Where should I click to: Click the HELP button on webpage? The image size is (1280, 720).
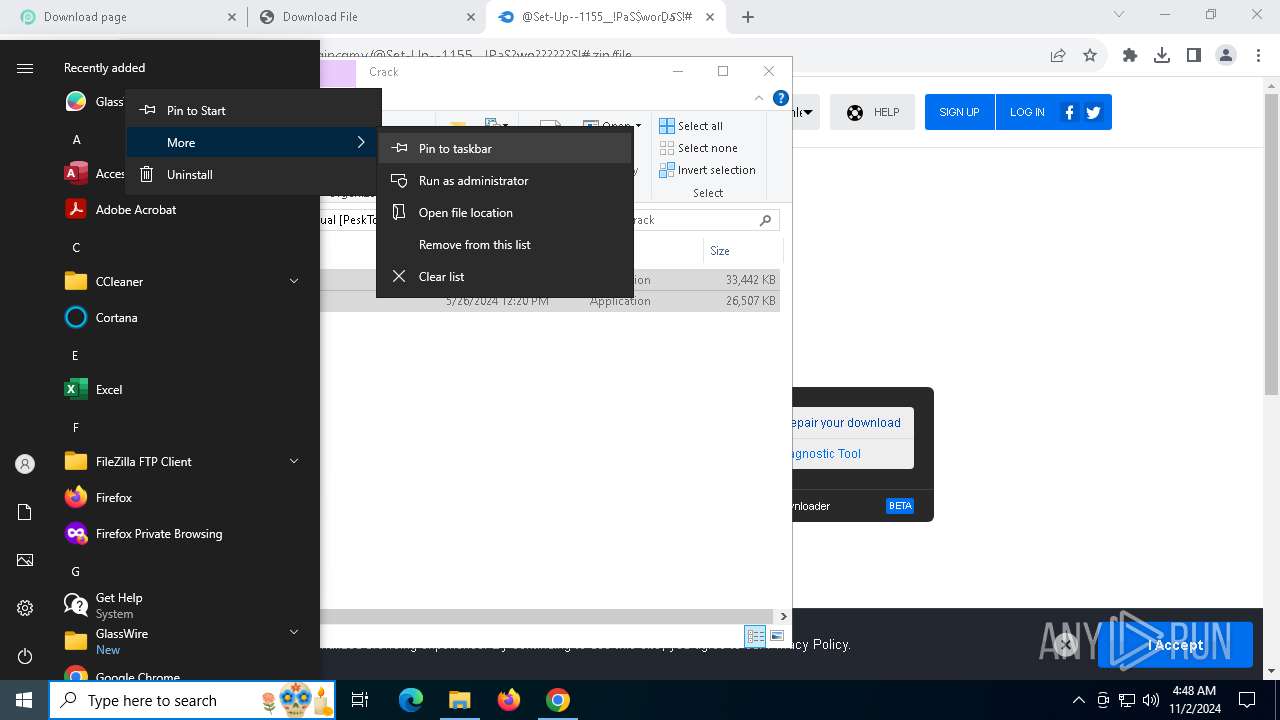point(872,112)
